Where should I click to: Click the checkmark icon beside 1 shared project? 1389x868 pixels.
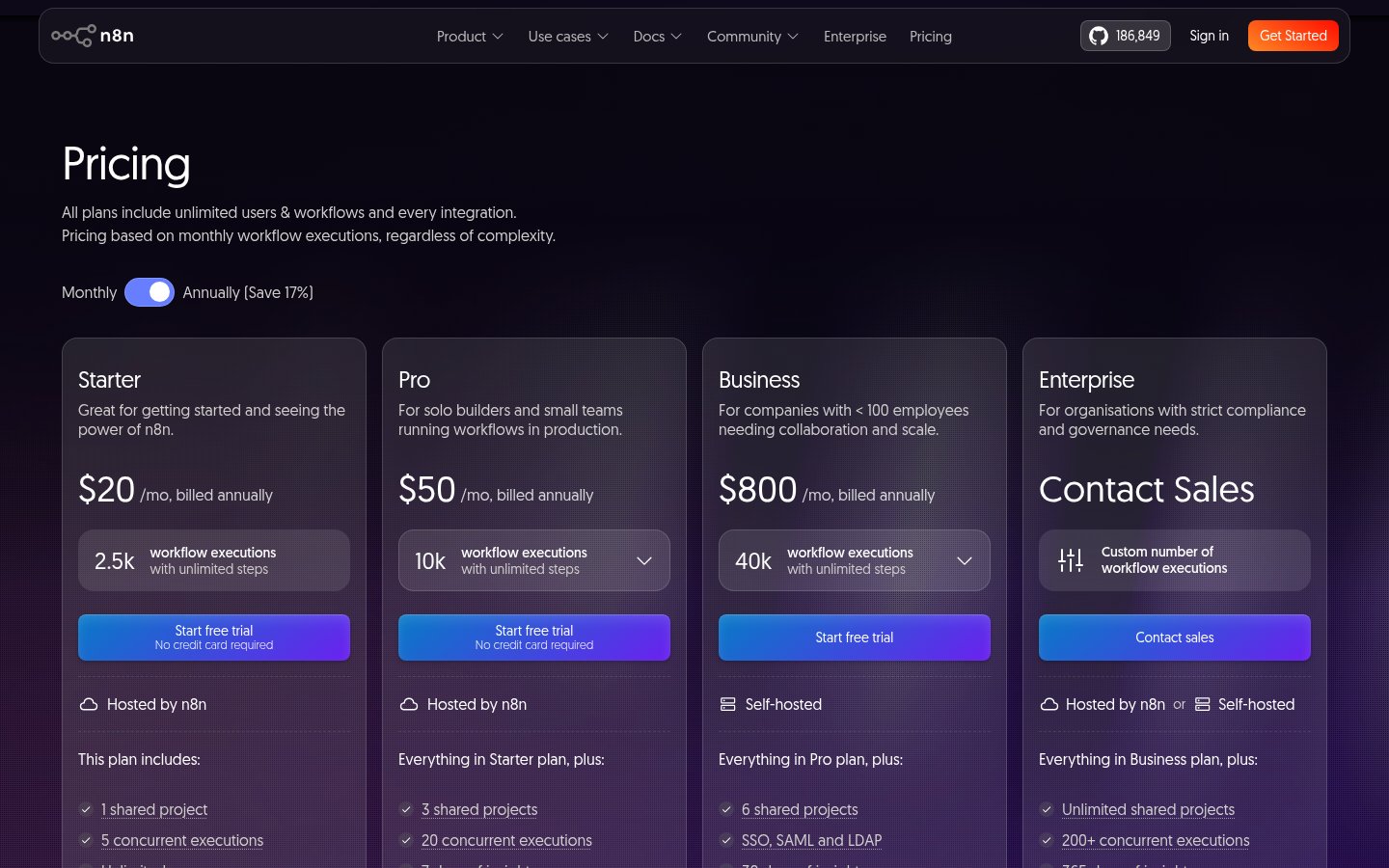point(86,809)
